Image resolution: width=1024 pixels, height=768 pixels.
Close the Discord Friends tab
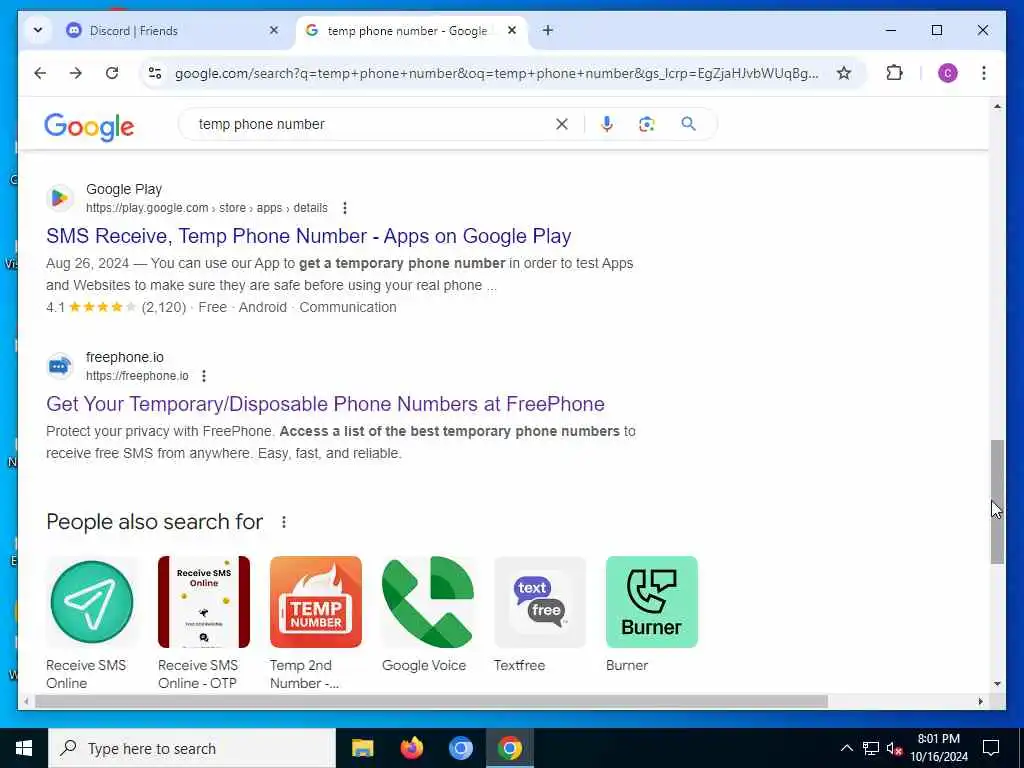tap(274, 31)
